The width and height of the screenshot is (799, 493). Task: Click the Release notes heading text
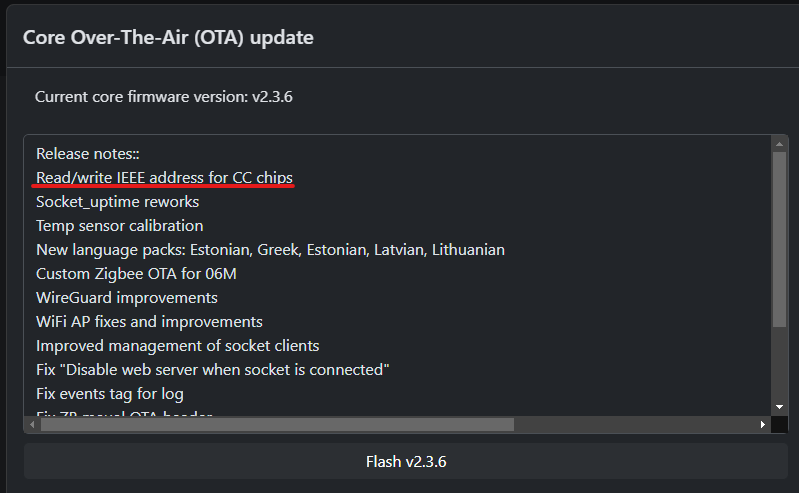[88, 154]
